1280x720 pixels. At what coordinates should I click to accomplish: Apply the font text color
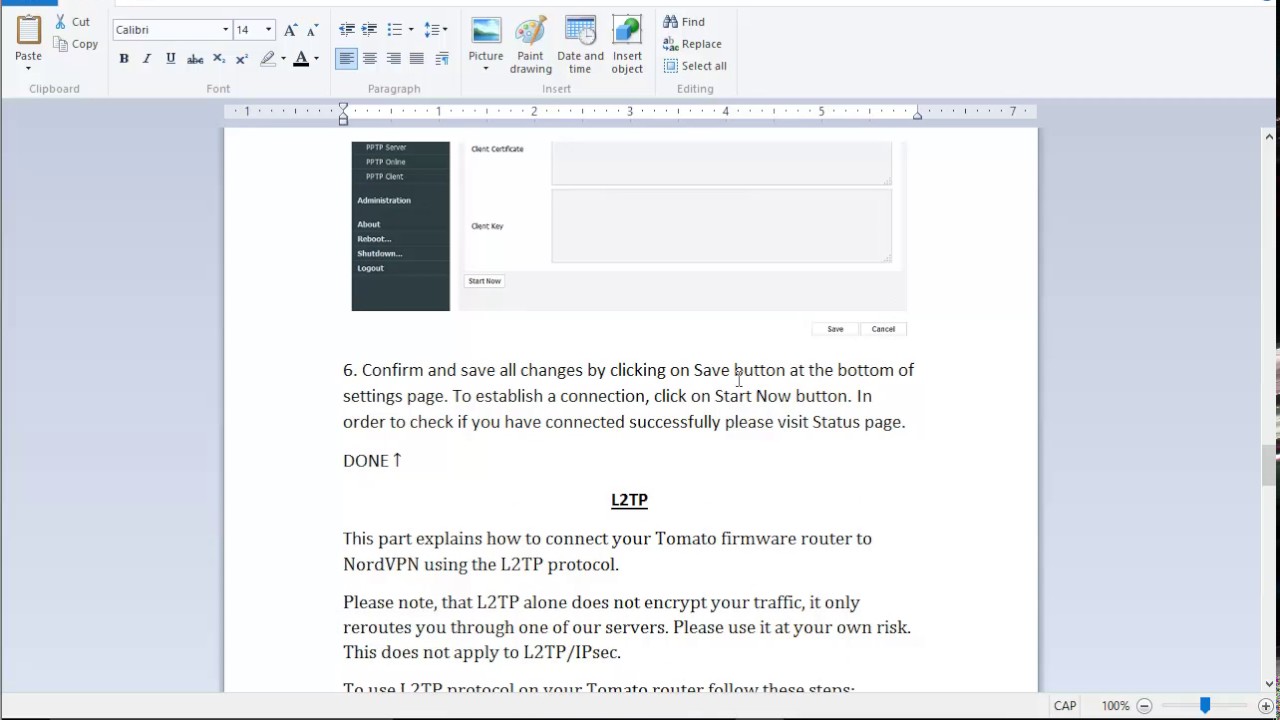click(301, 59)
